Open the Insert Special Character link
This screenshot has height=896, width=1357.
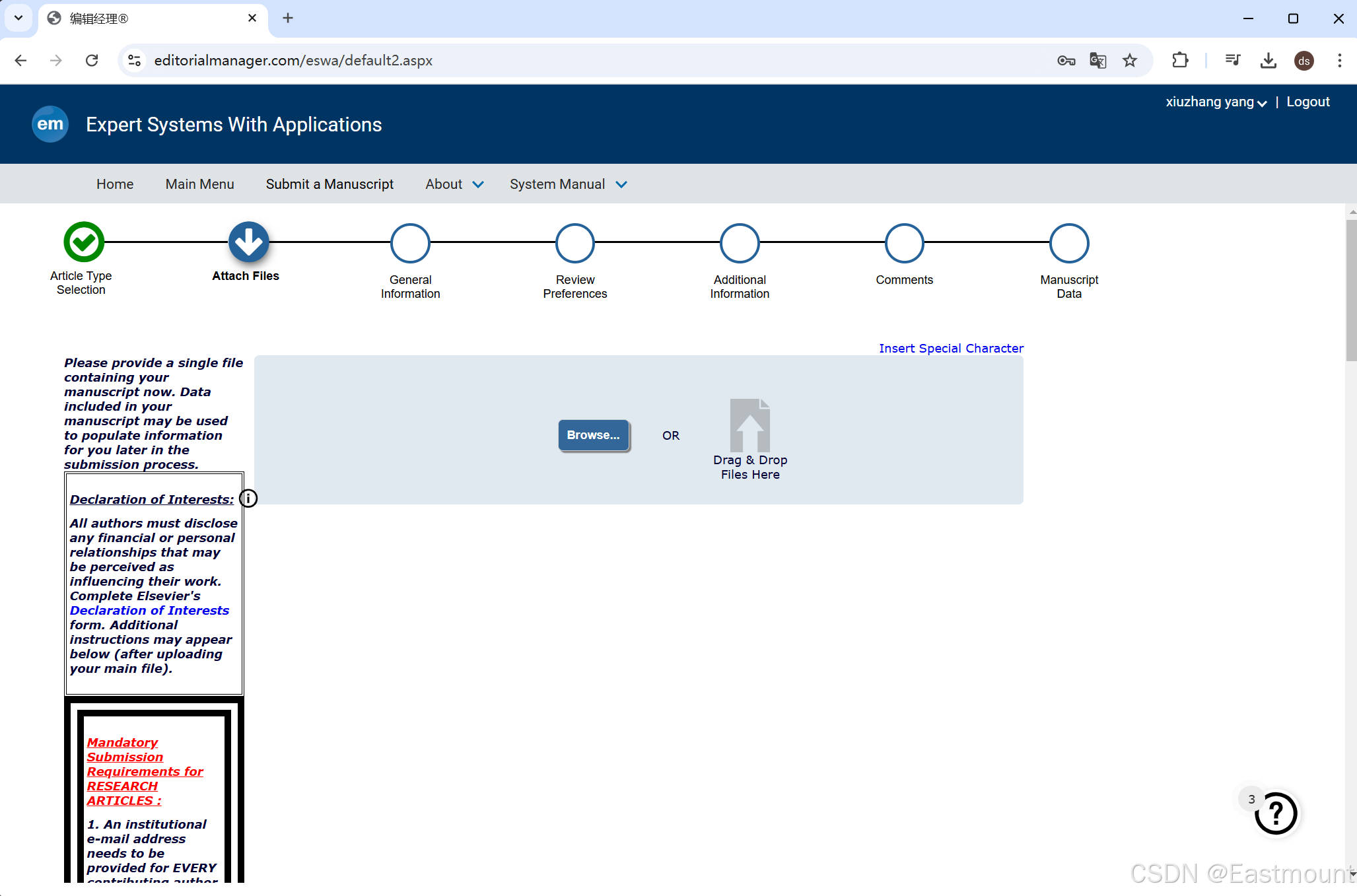[x=951, y=348]
